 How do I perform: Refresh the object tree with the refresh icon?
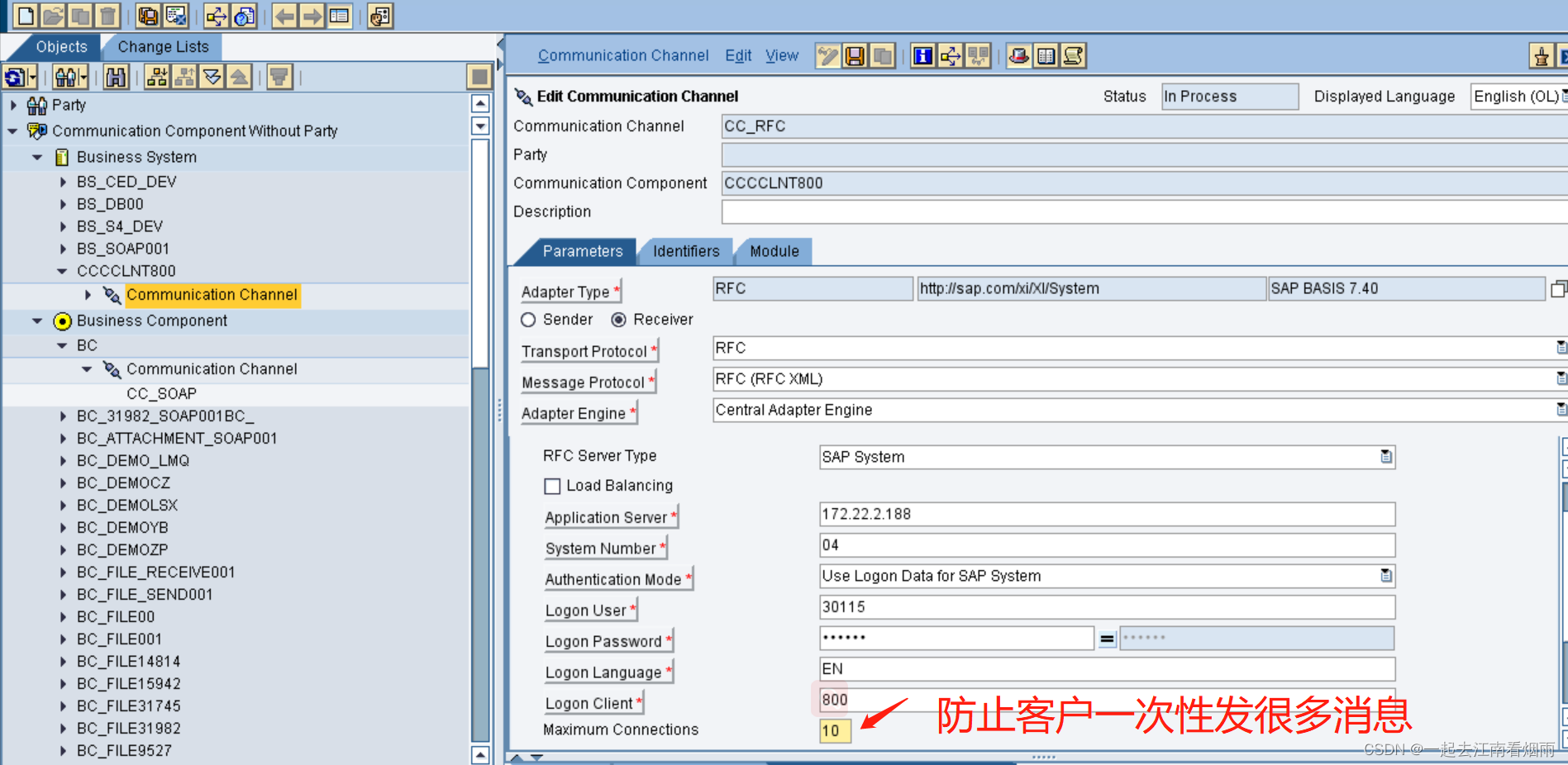click(17, 76)
